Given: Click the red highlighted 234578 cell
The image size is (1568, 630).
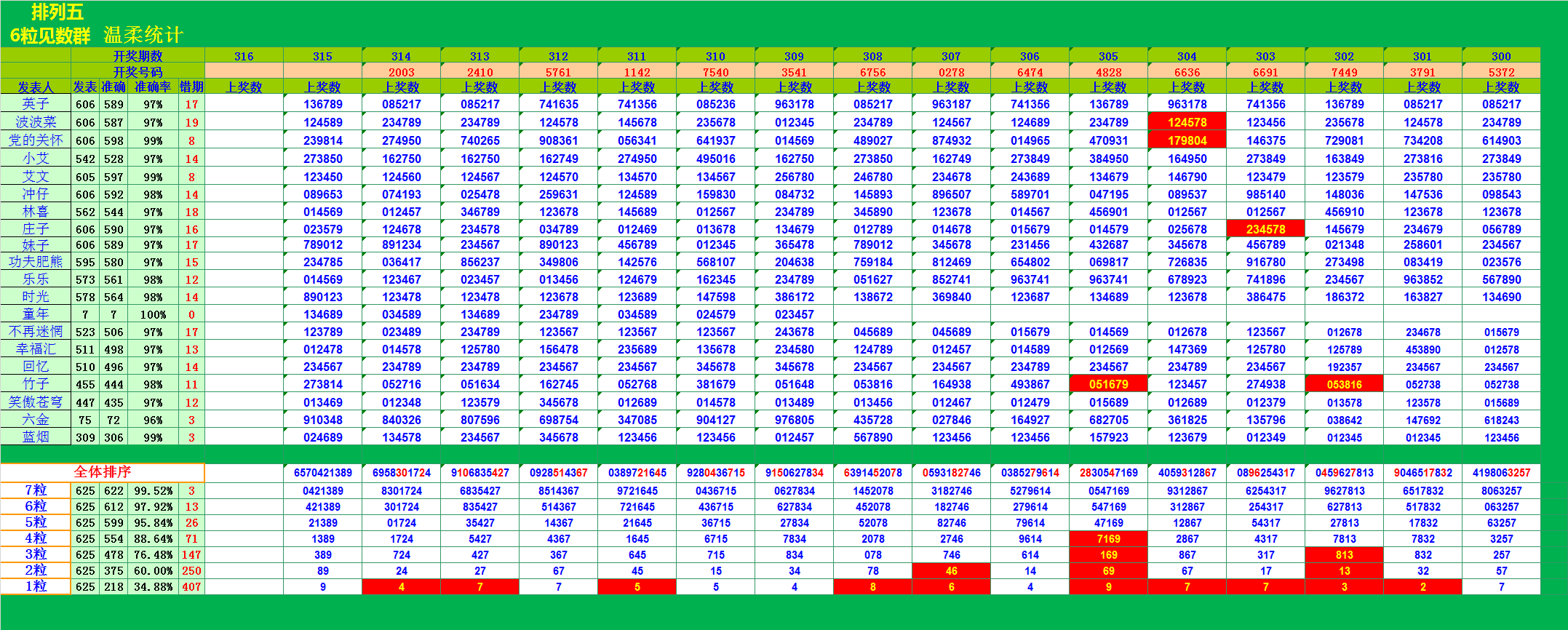Looking at the screenshot, I should pos(1265,229).
